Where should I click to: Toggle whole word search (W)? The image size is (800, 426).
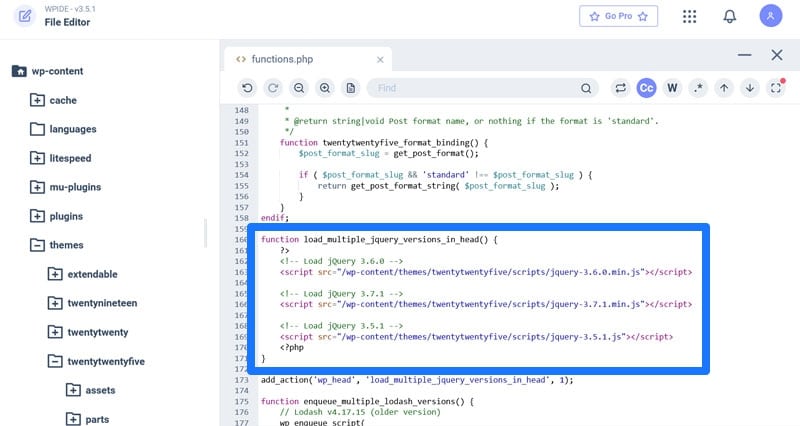(672, 88)
